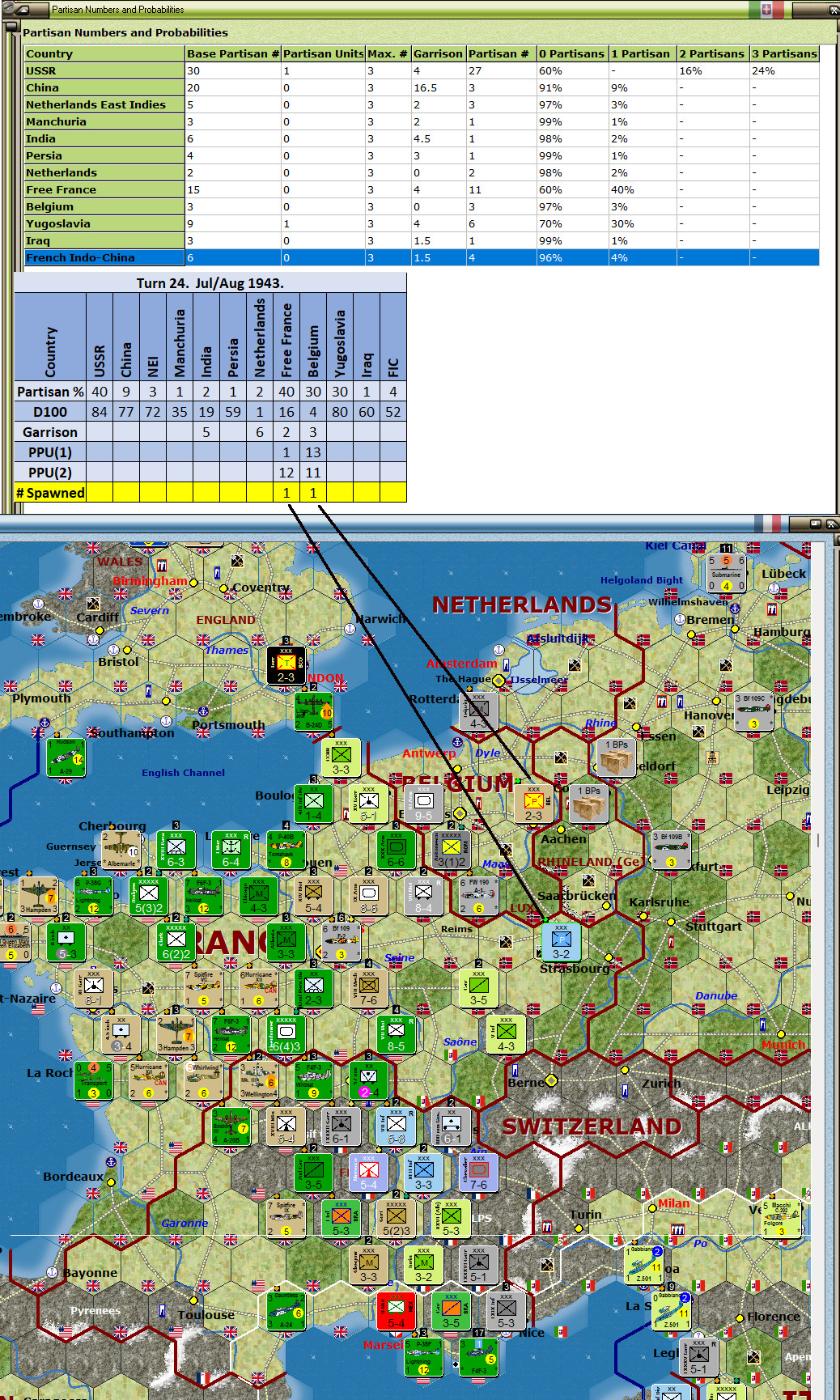The width and height of the screenshot is (840, 1400).
Task: Click the flag icon in map window title bar
Action: [766, 523]
